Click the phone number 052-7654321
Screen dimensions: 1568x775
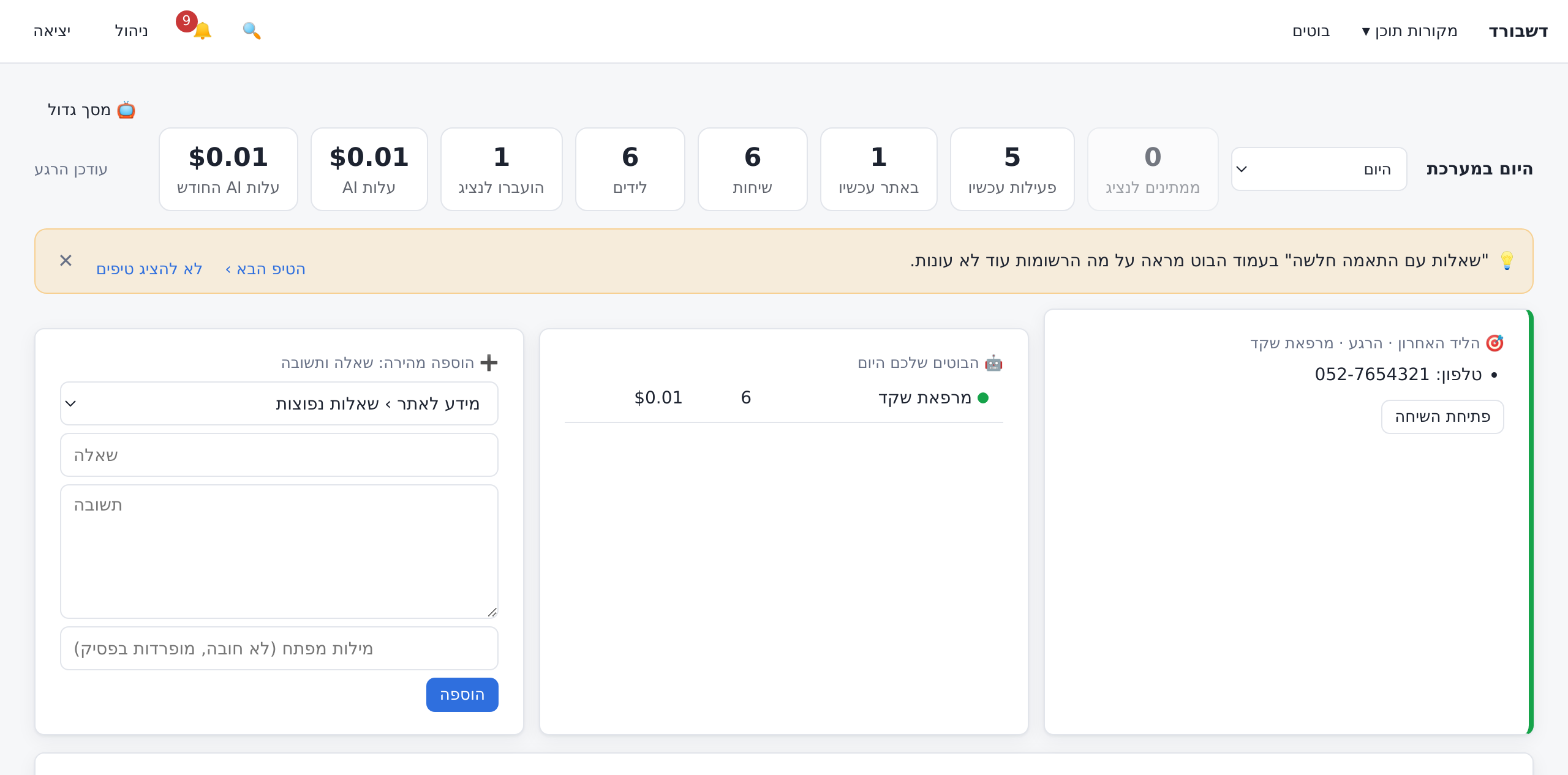pyautogui.click(x=1372, y=375)
